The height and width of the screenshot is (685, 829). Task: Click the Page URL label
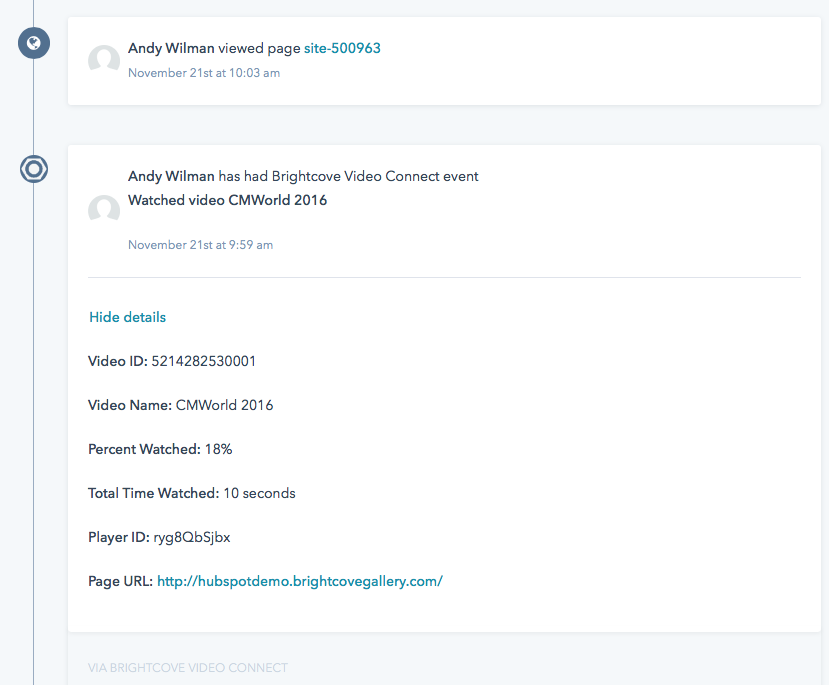pyautogui.click(x=121, y=581)
